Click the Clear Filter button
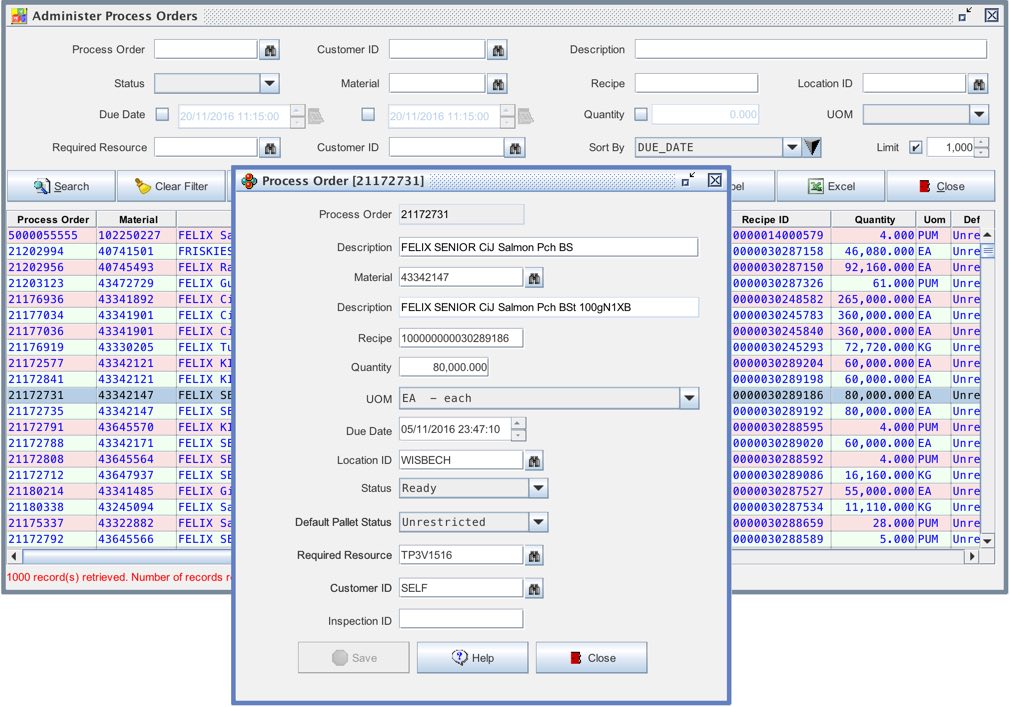Screen dimensions: 1010x707 pyautogui.click(x=171, y=186)
